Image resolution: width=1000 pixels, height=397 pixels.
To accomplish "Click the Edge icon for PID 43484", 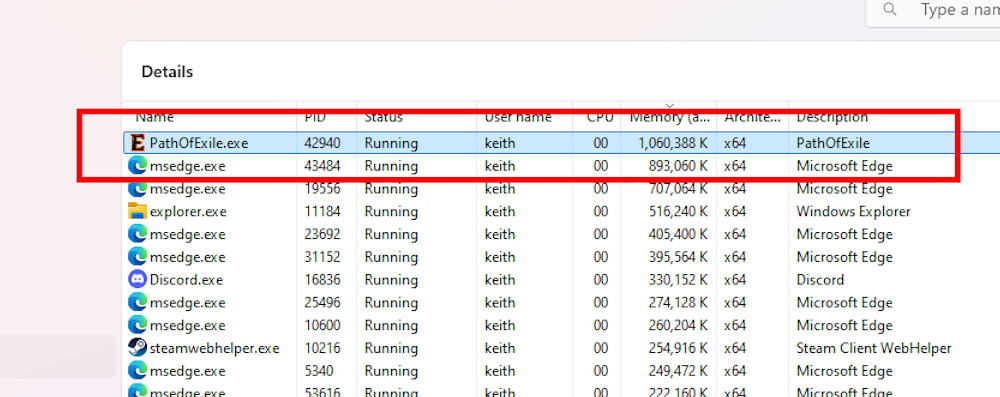I will tap(137, 166).
